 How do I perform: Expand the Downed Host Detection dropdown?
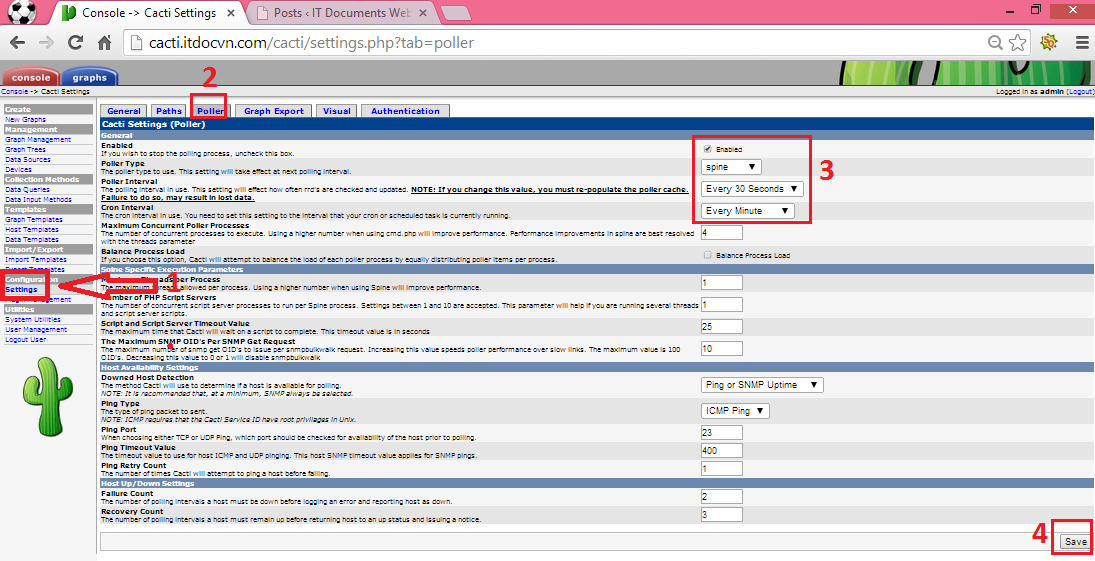[762, 385]
